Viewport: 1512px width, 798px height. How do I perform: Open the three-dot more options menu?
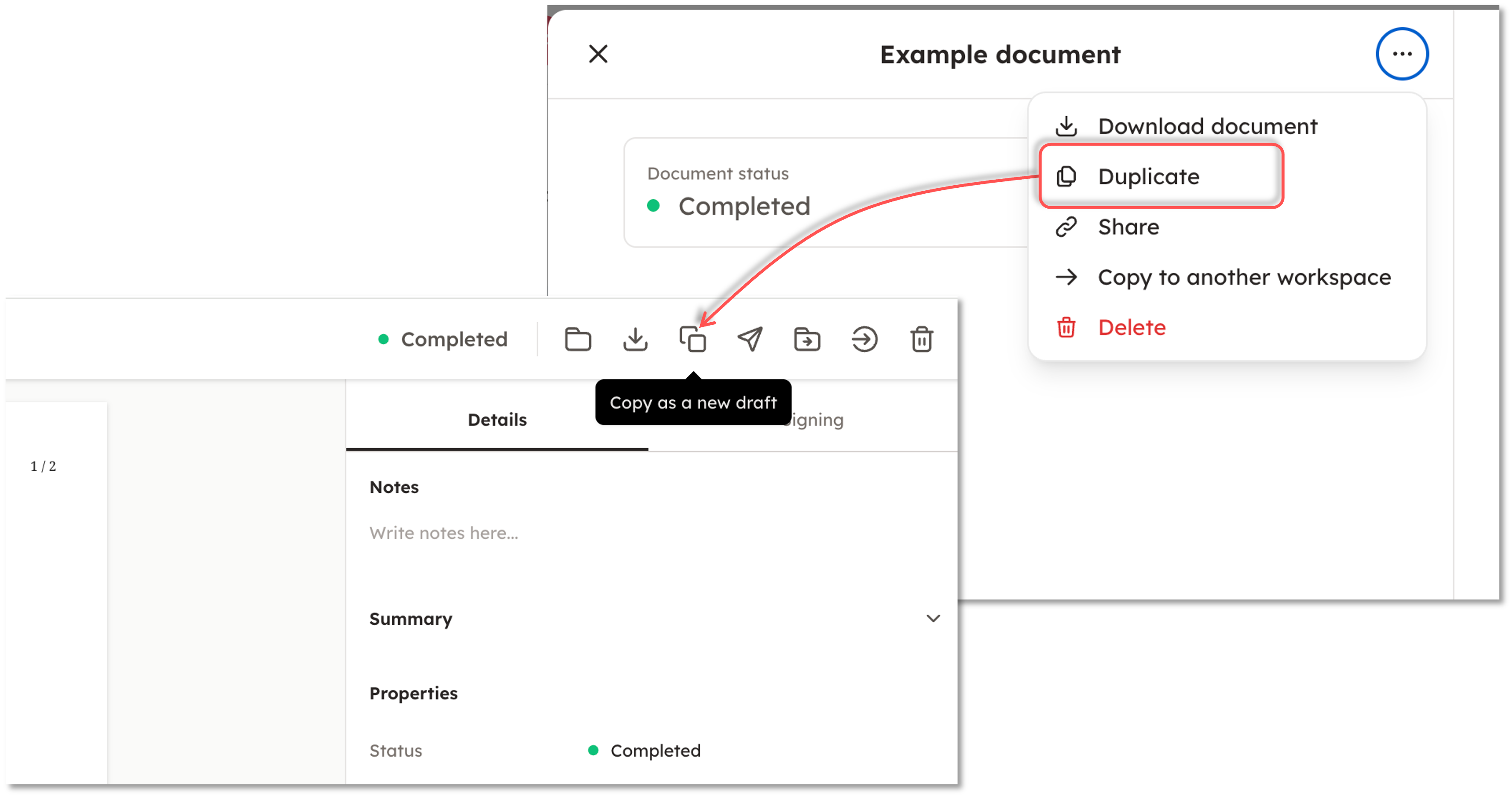pyautogui.click(x=1402, y=54)
